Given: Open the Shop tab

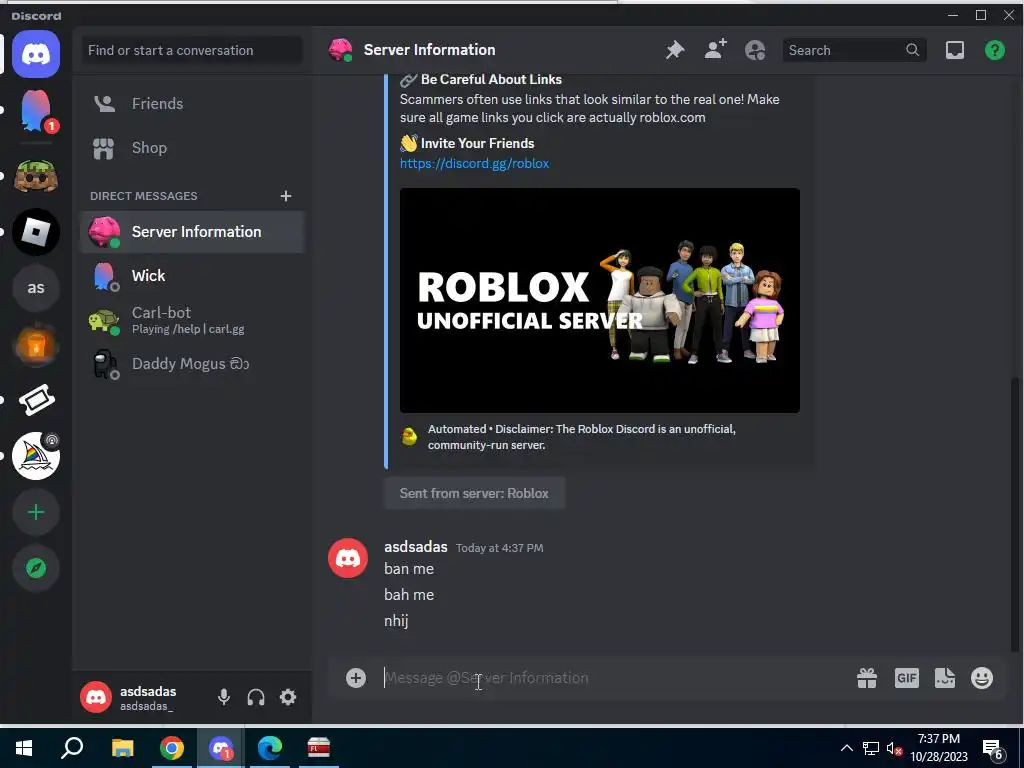Looking at the screenshot, I should point(192,148).
